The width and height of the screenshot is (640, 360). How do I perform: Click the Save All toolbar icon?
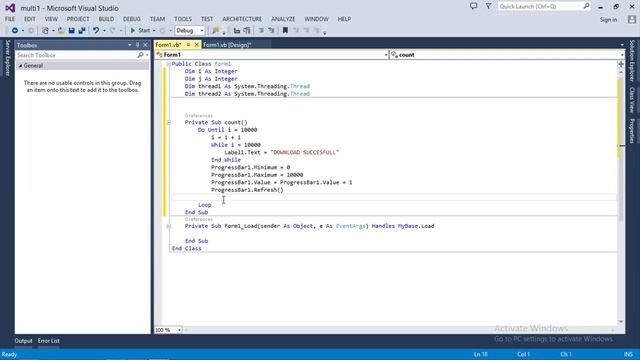click(x=82, y=31)
